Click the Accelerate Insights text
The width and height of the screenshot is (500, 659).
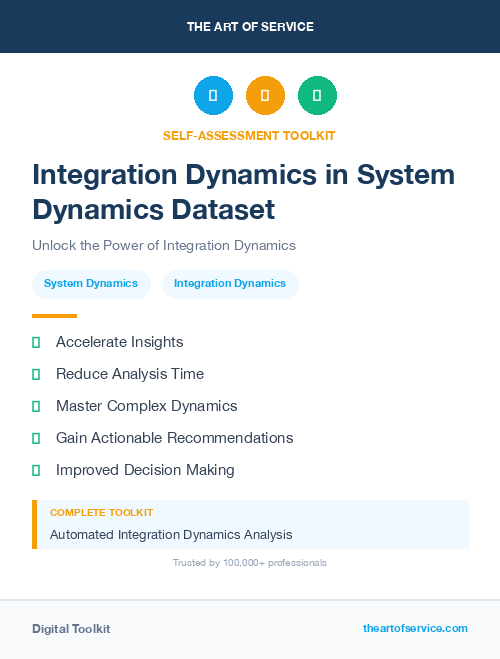119,342
